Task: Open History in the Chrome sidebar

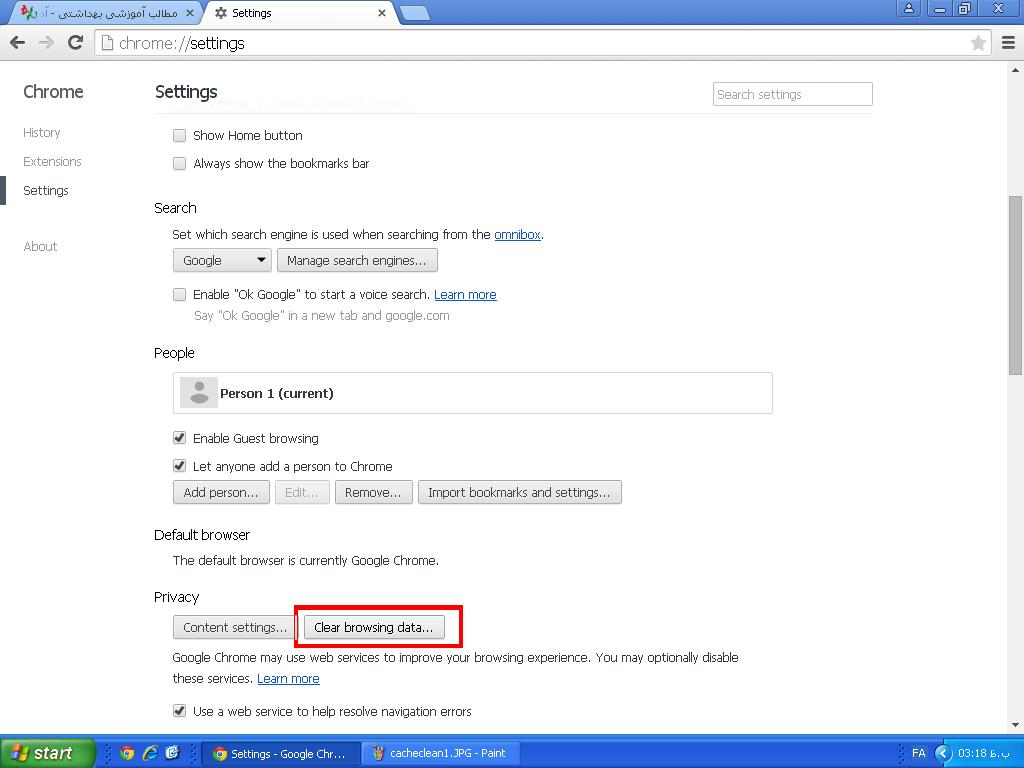Action: (42, 133)
